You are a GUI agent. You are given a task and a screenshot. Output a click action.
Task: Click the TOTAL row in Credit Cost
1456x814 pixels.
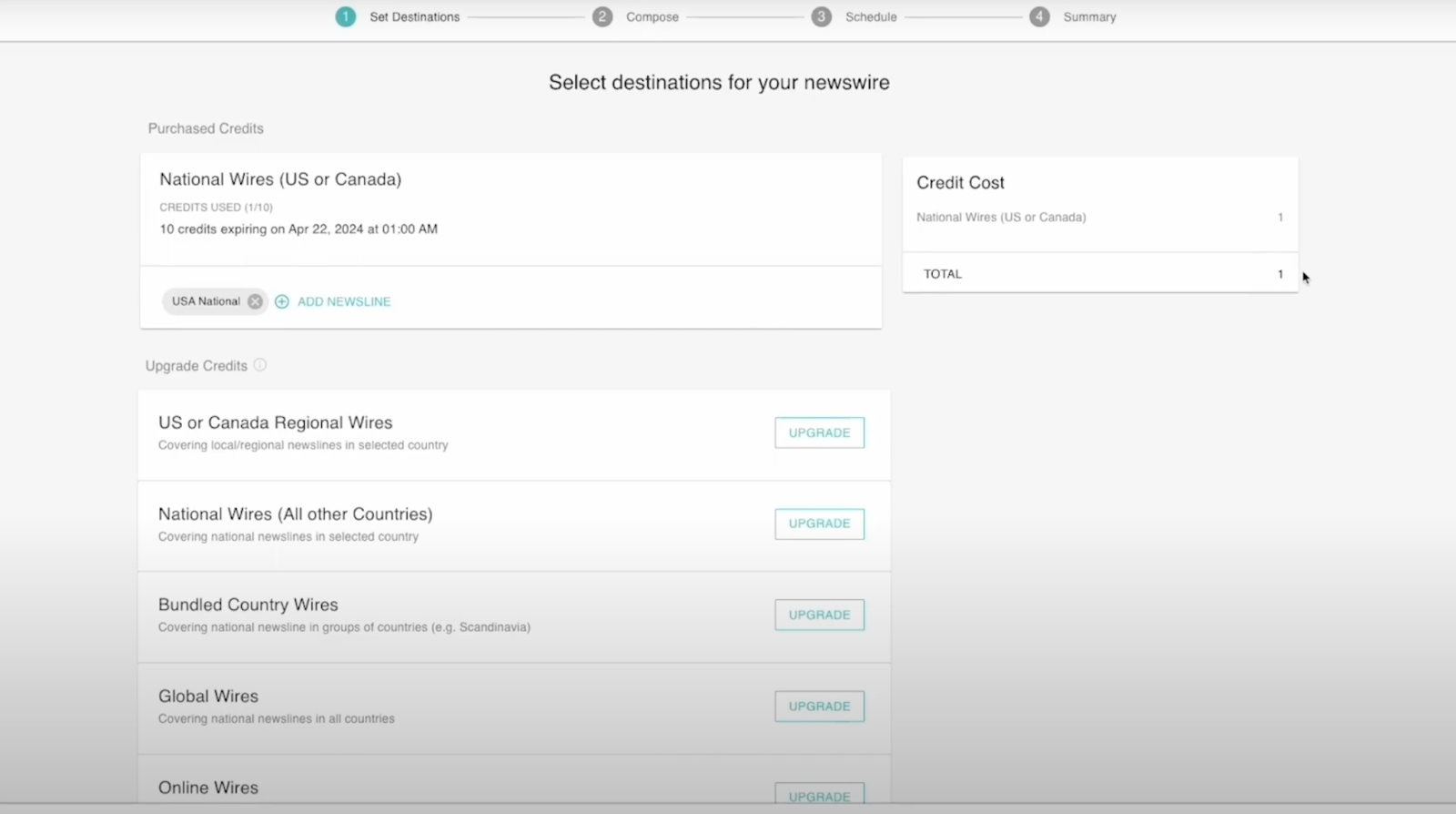click(1100, 273)
